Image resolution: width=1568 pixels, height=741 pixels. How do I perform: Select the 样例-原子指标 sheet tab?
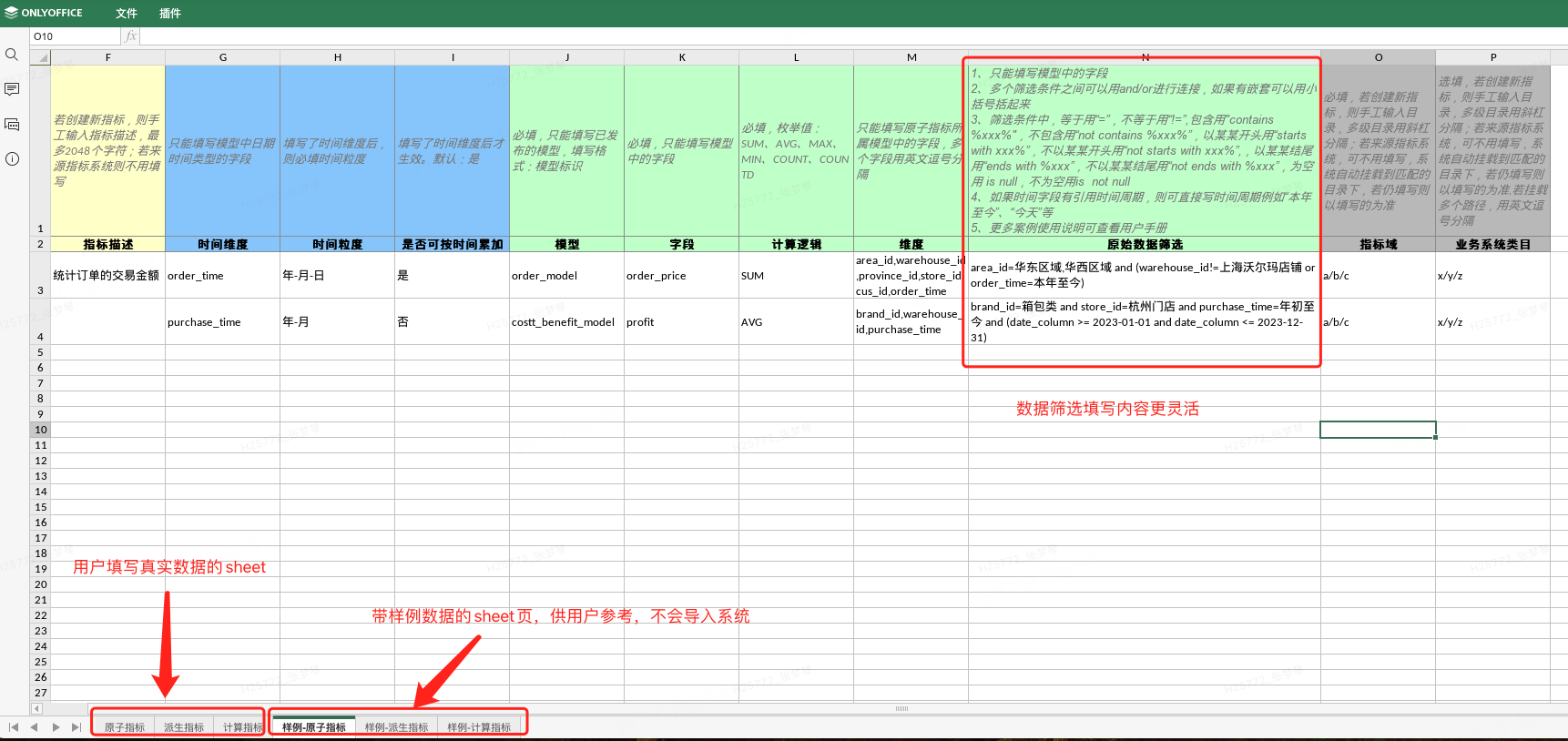(314, 727)
